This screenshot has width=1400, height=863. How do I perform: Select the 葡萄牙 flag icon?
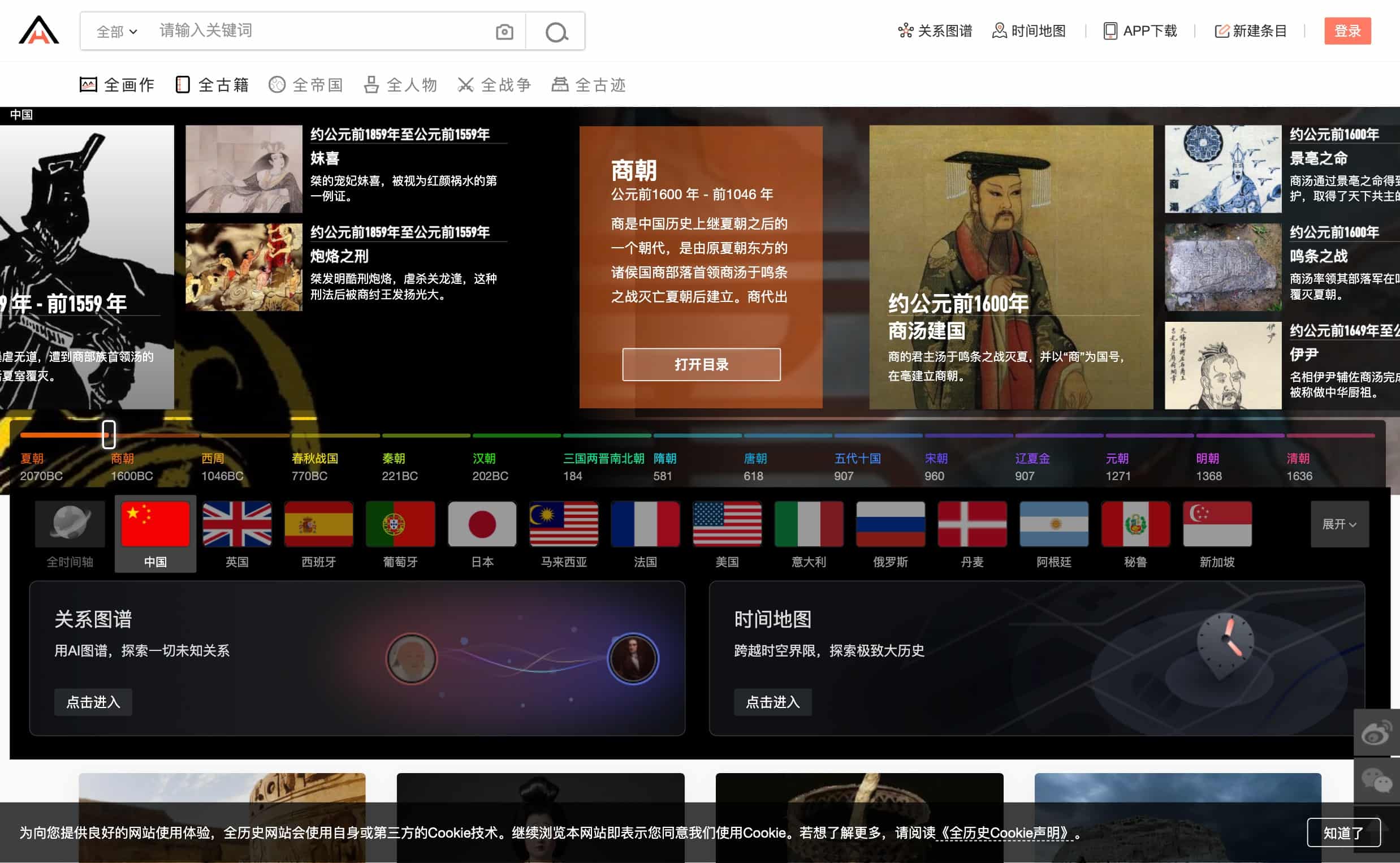400,523
